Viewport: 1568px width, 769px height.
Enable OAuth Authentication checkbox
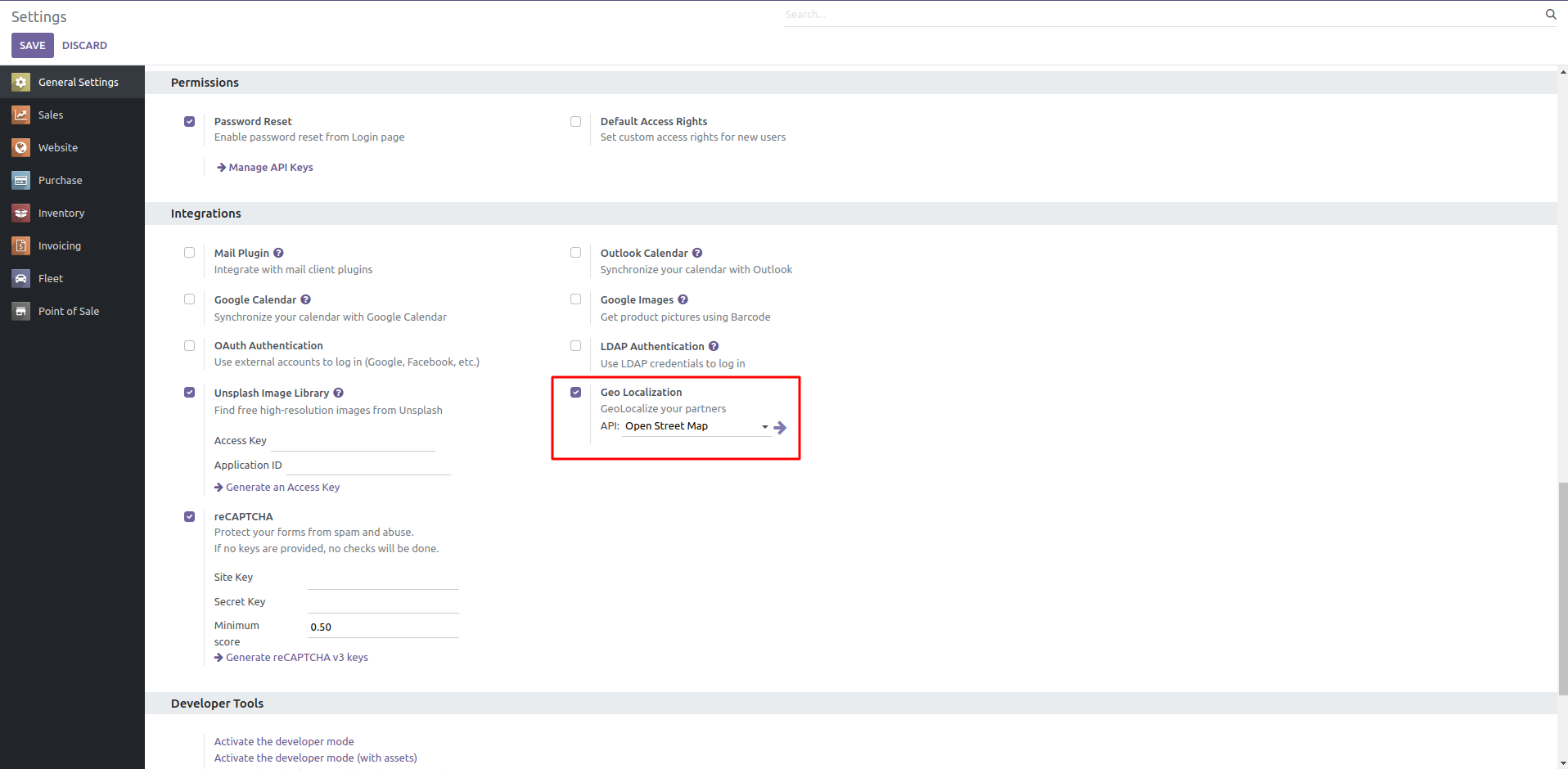[x=190, y=346]
